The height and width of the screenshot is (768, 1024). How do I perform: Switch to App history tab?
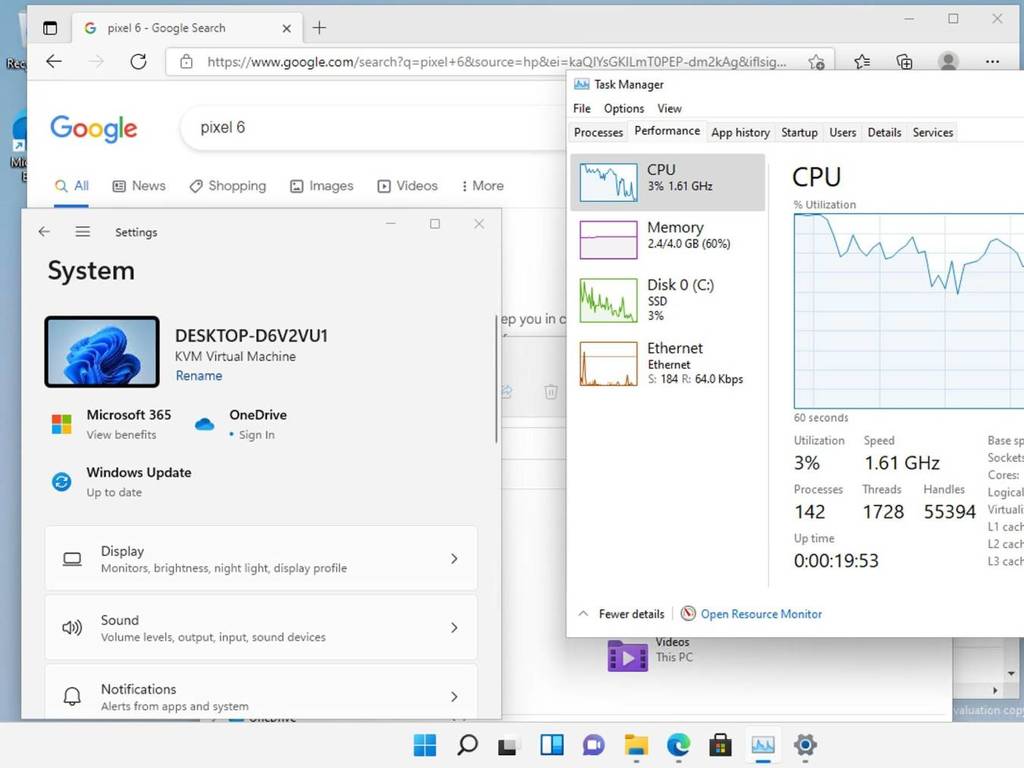click(x=741, y=133)
